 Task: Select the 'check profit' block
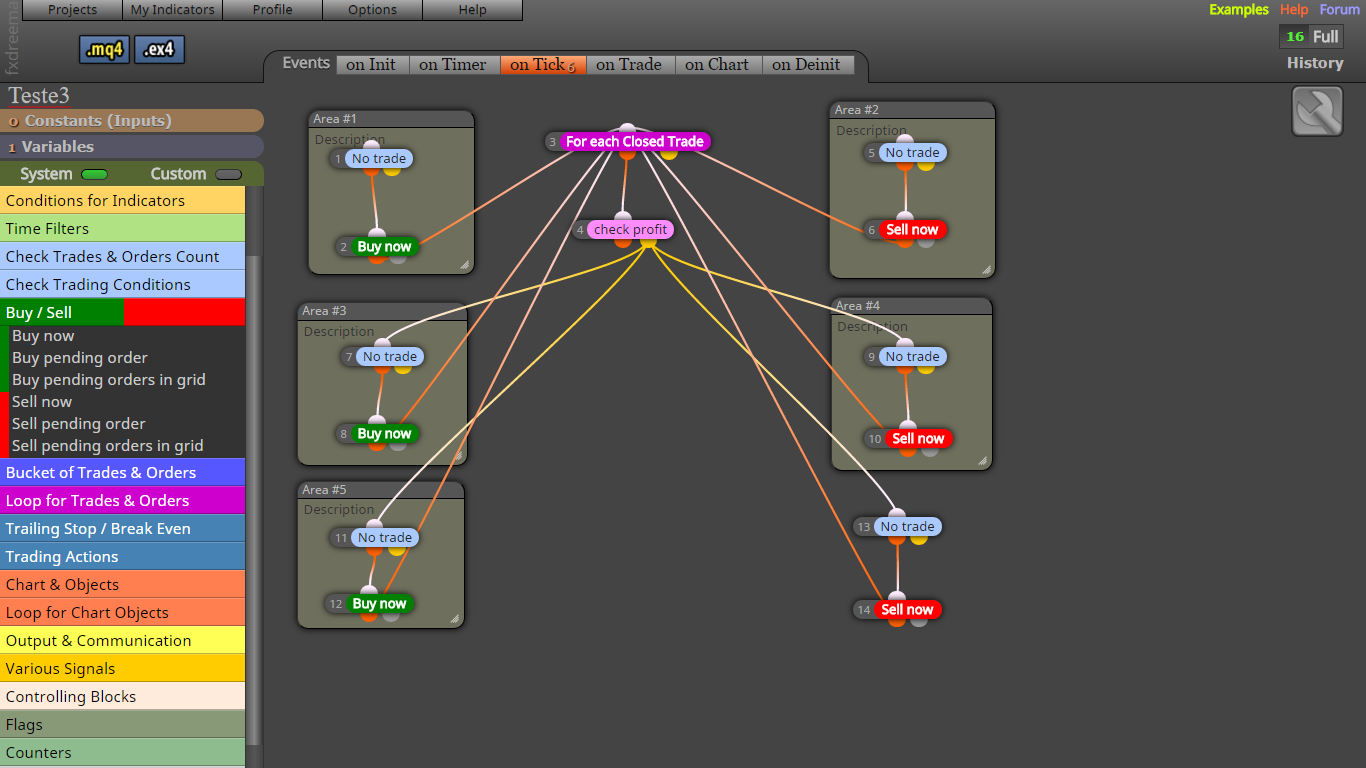(x=630, y=230)
